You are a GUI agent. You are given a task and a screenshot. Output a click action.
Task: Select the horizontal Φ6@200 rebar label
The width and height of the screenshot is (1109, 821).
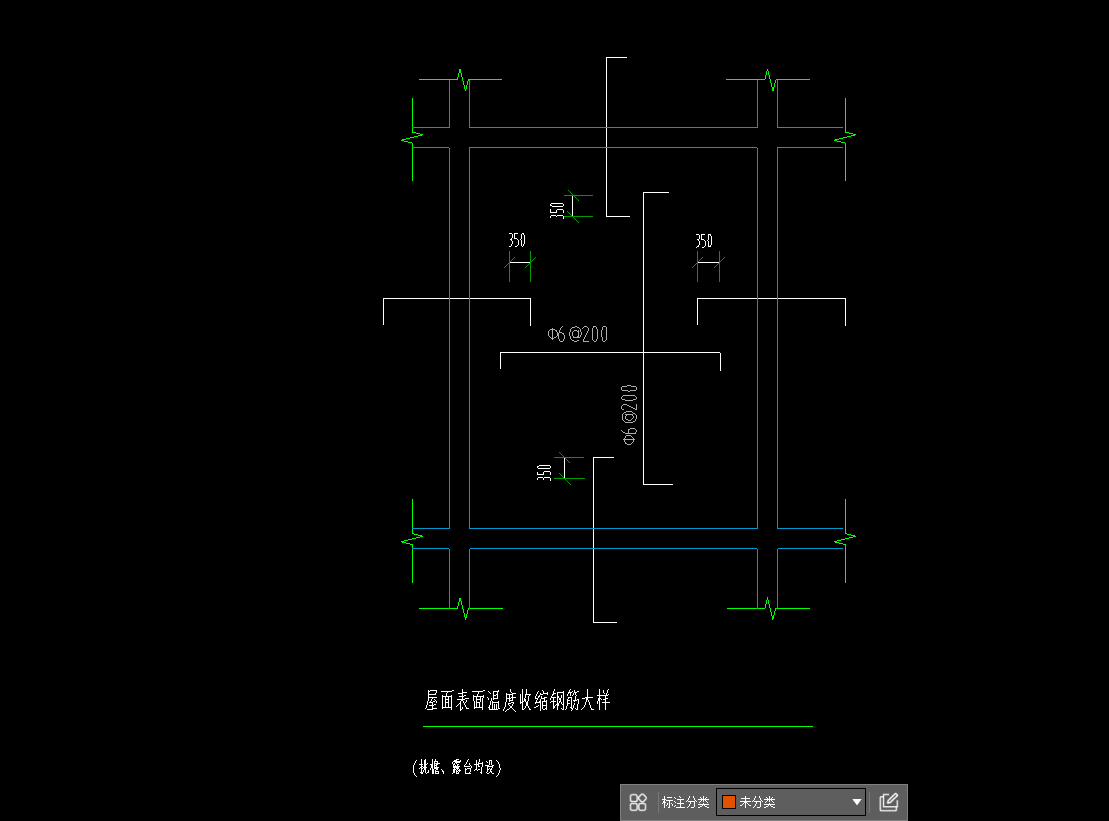(578, 334)
